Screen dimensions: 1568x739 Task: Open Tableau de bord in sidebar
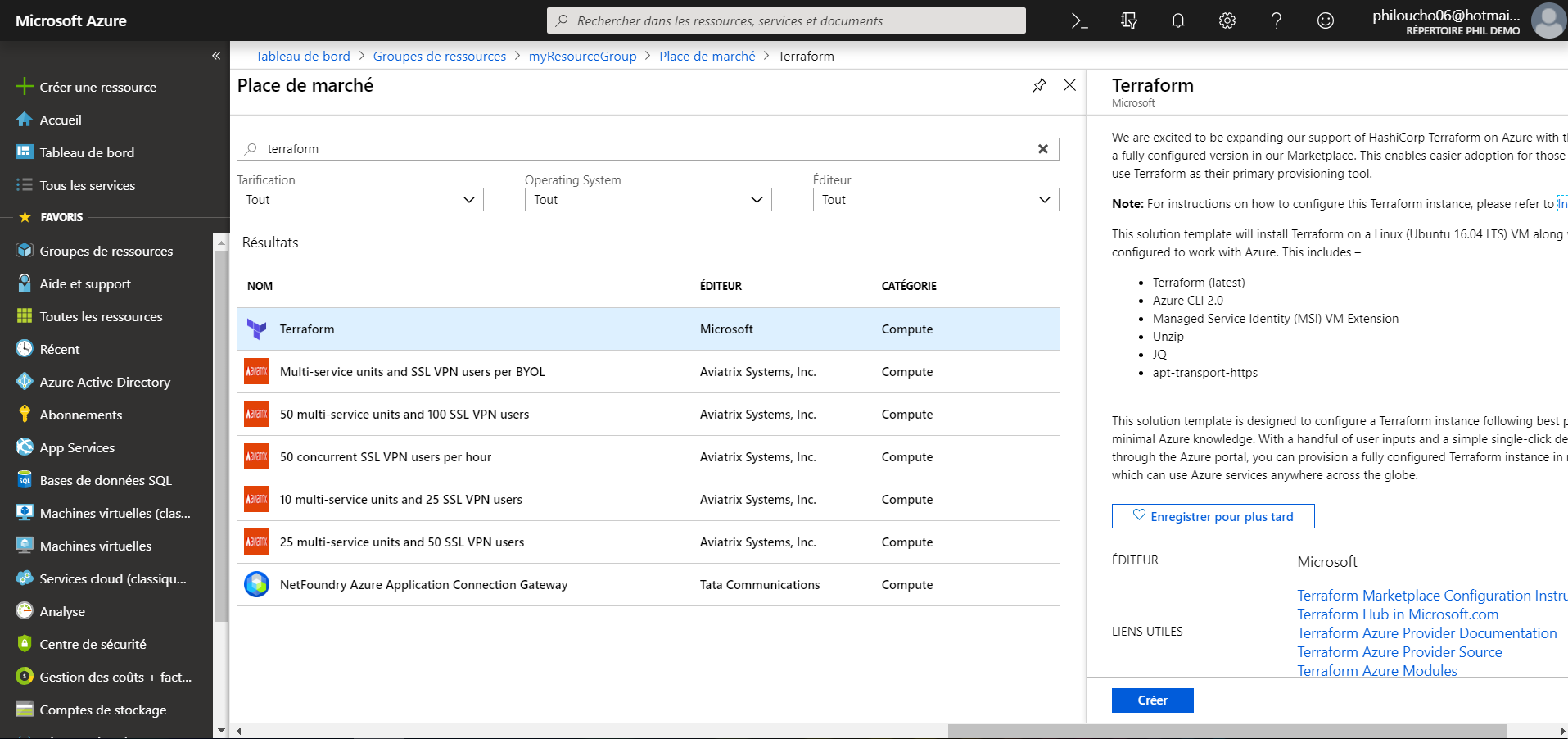click(x=87, y=152)
